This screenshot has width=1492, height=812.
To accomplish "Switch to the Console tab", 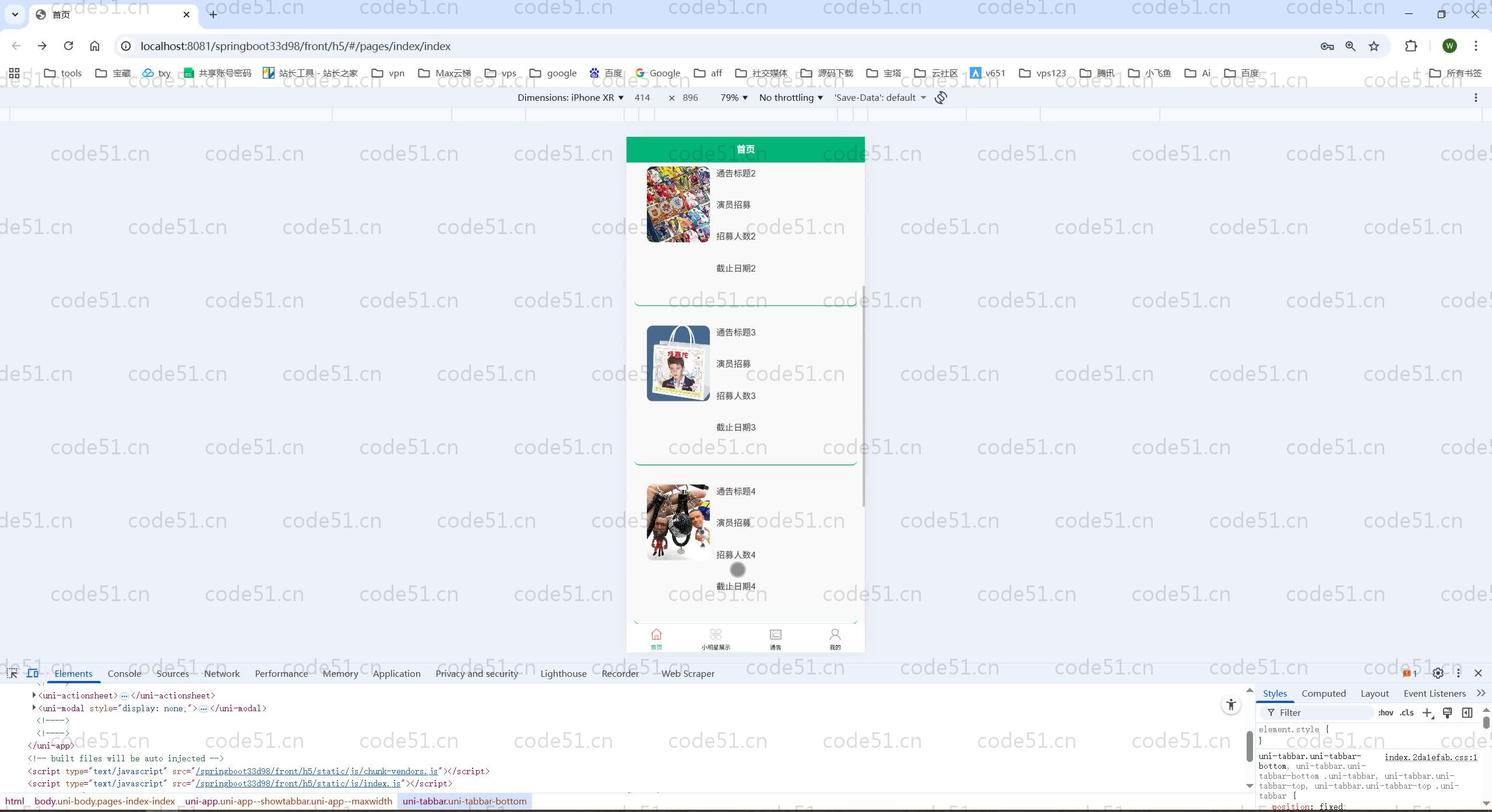I will [124, 673].
